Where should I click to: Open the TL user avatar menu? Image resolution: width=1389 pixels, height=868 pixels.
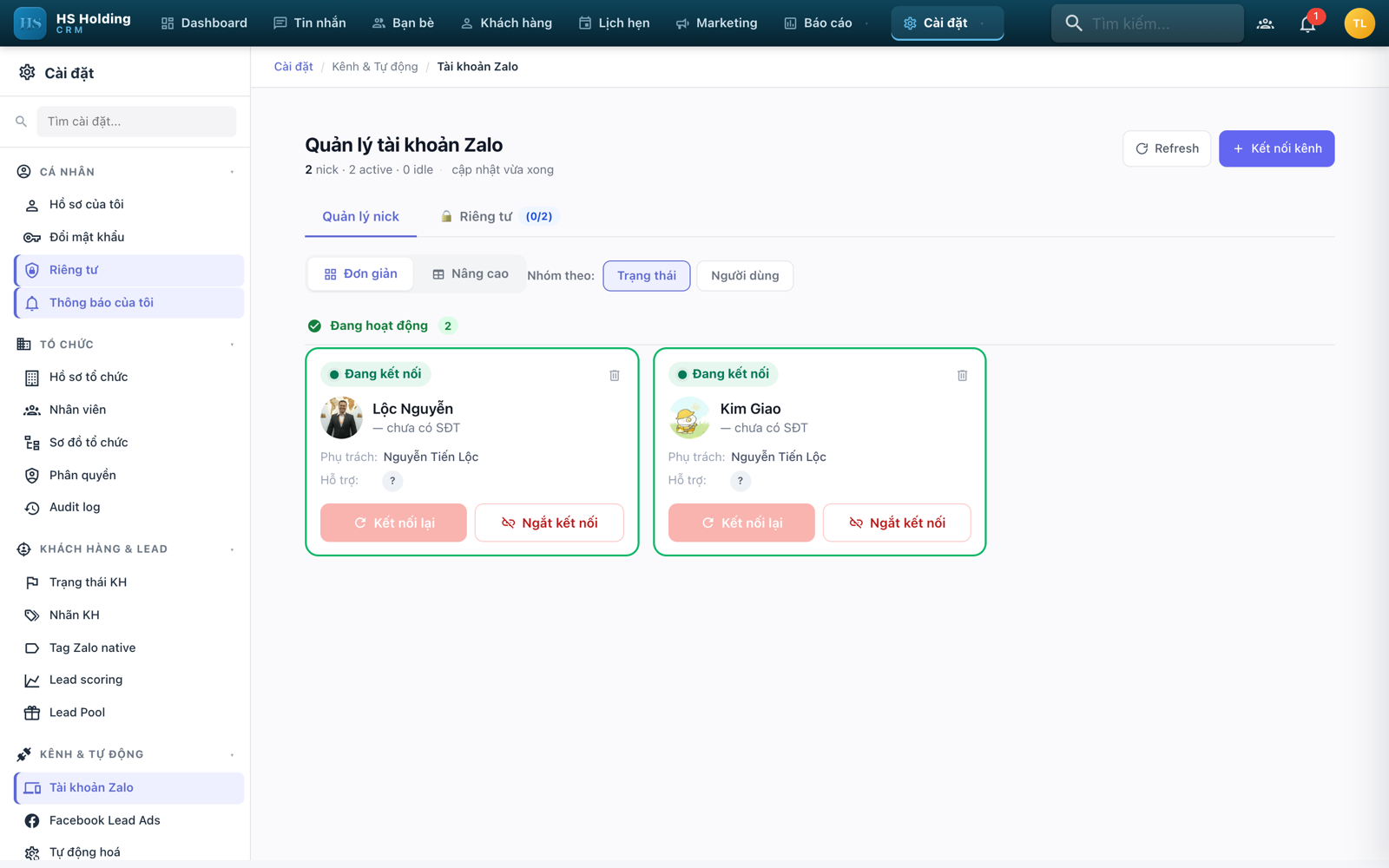coord(1359,23)
